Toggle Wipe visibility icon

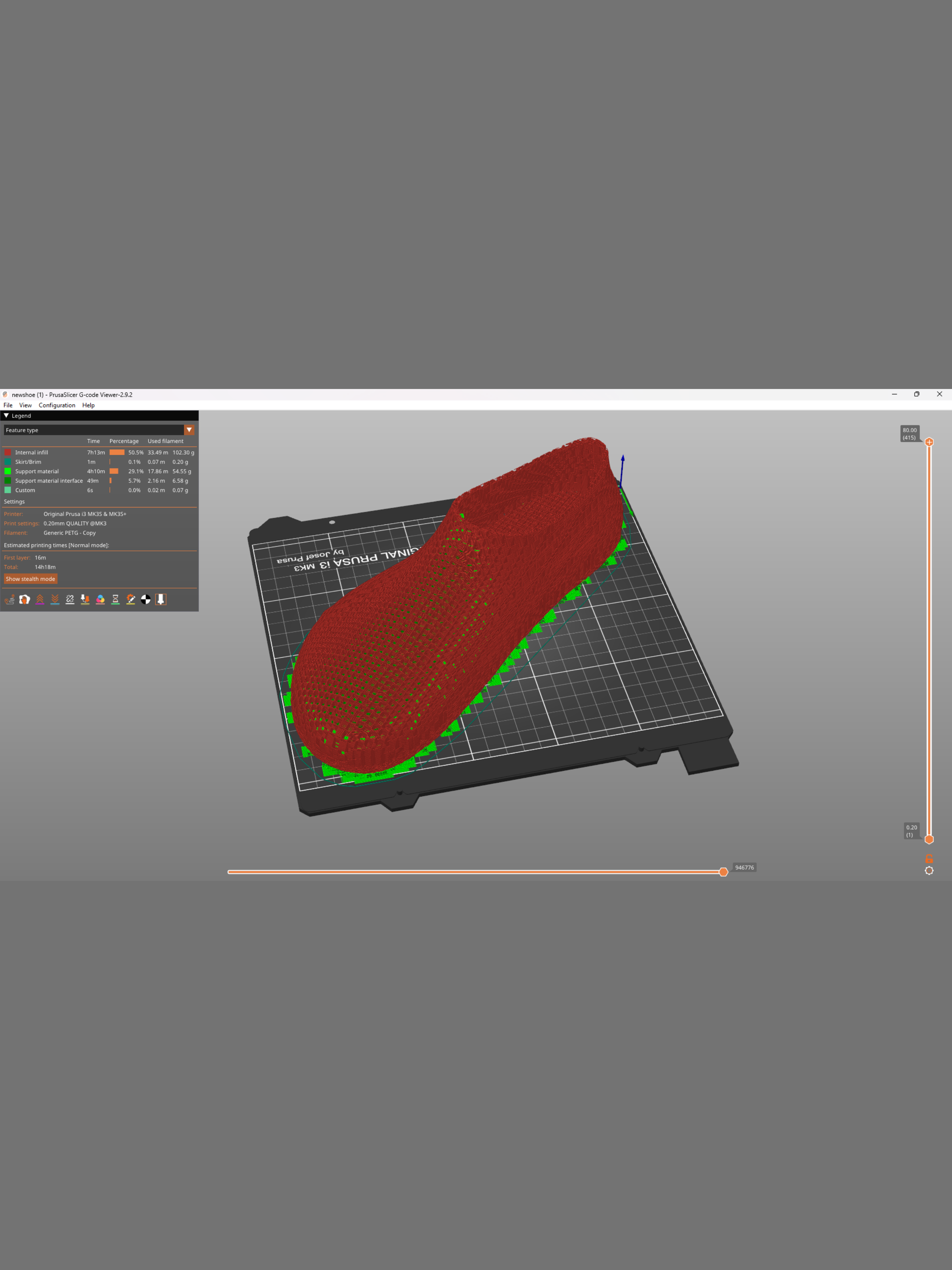pos(25,599)
